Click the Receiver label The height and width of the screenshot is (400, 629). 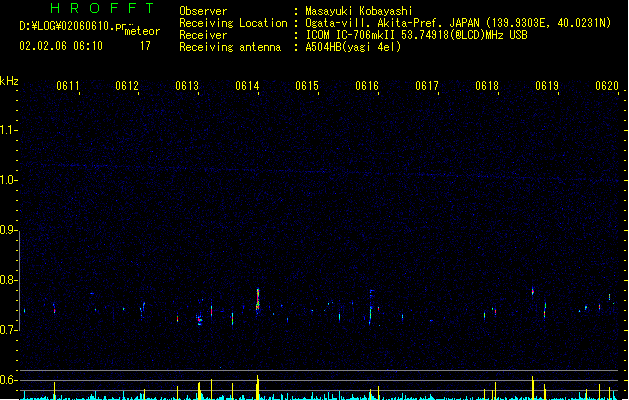[x=203, y=35]
